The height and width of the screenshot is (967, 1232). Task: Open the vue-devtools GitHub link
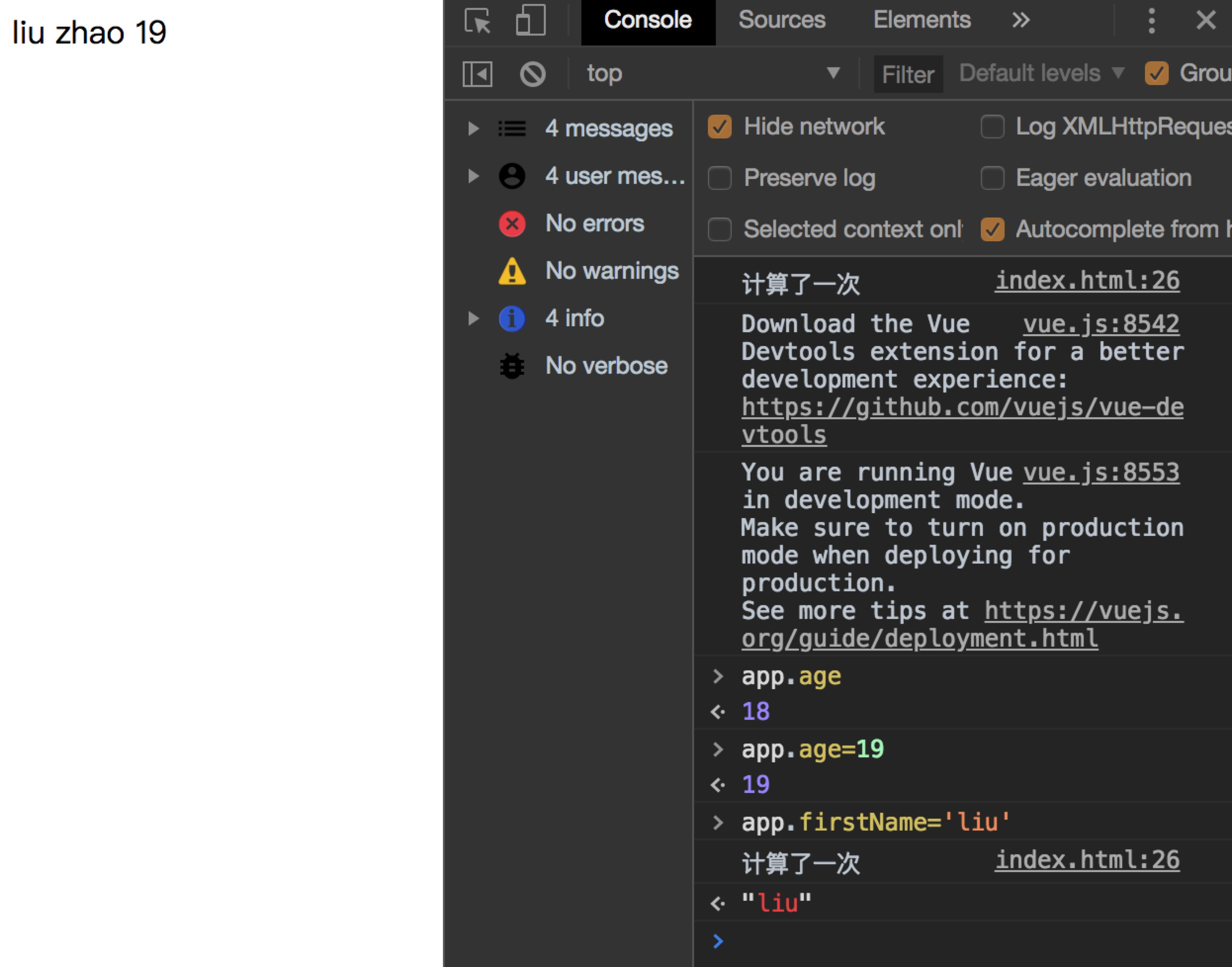(x=962, y=408)
